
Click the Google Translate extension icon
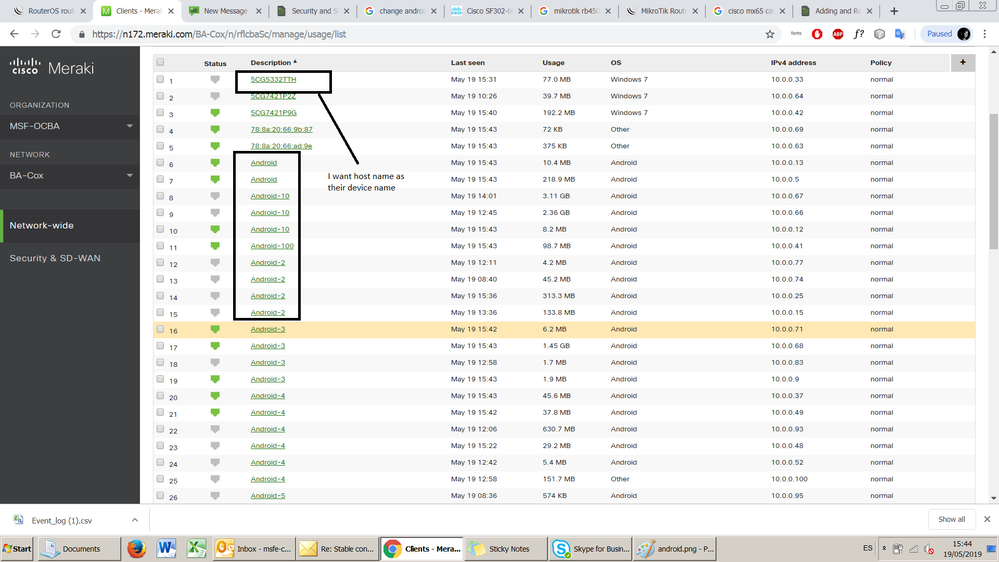click(x=900, y=34)
